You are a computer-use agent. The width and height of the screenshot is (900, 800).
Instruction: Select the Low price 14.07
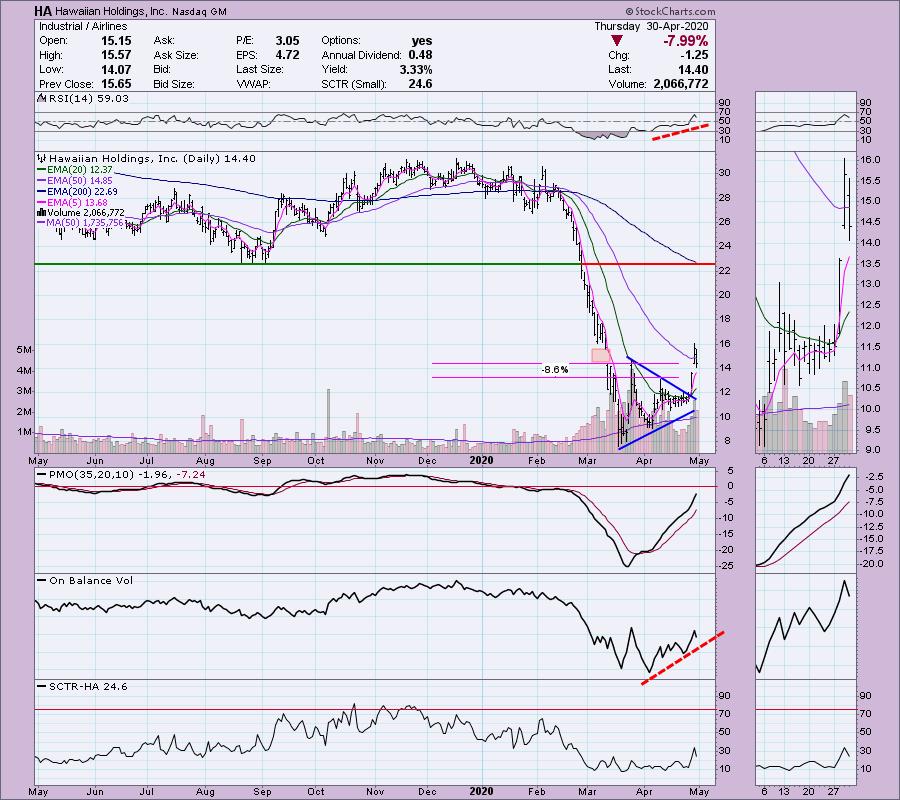(116, 69)
